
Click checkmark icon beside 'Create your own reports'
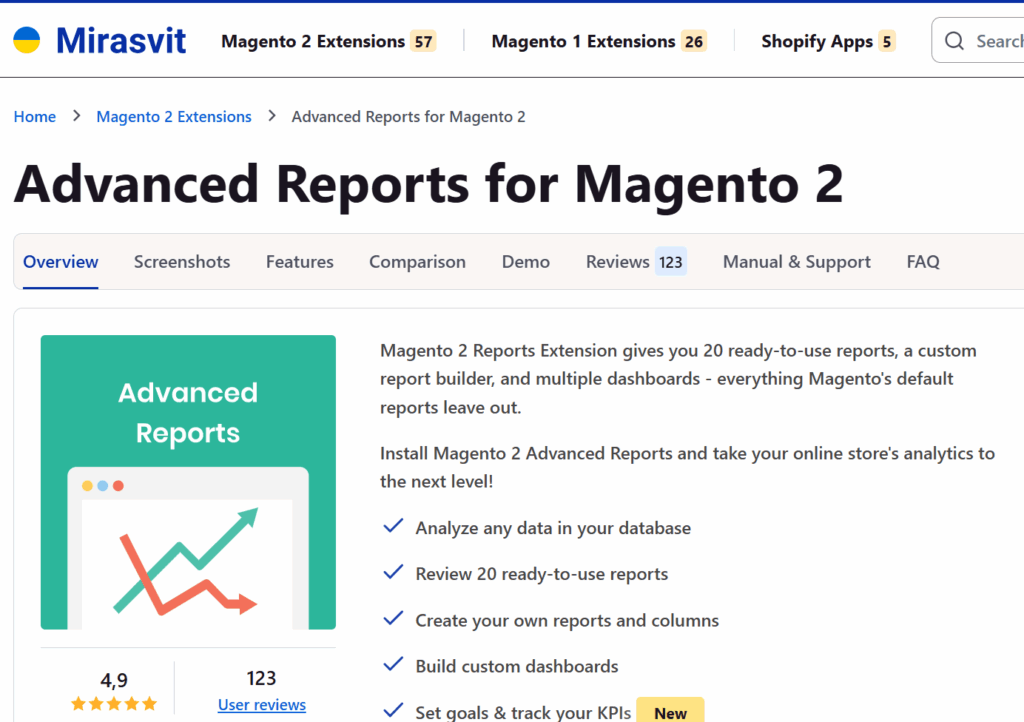[393, 618]
